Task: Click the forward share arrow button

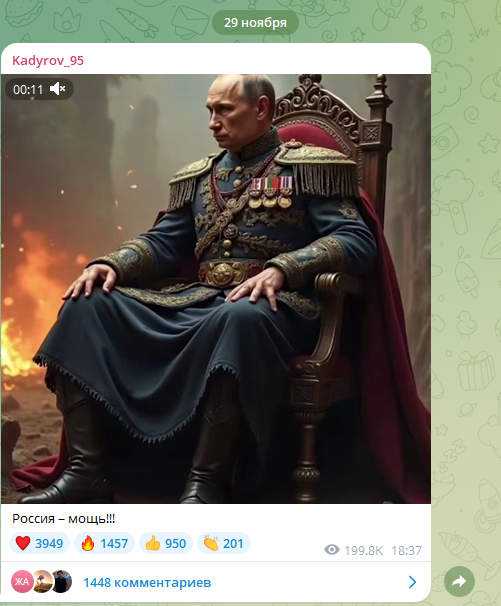Action: (459, 581)
